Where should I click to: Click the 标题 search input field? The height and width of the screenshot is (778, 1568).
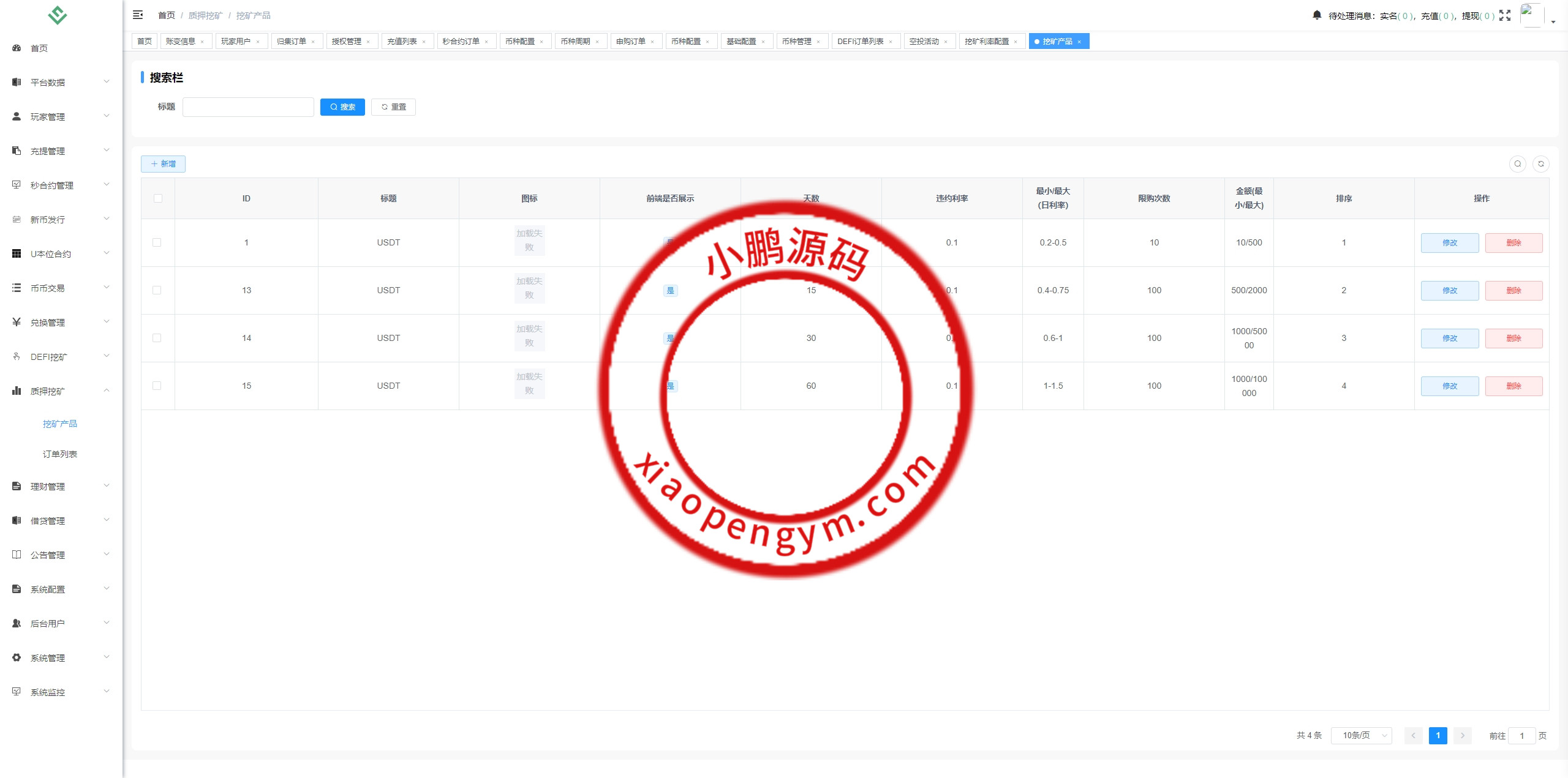(x=248, y=107)
